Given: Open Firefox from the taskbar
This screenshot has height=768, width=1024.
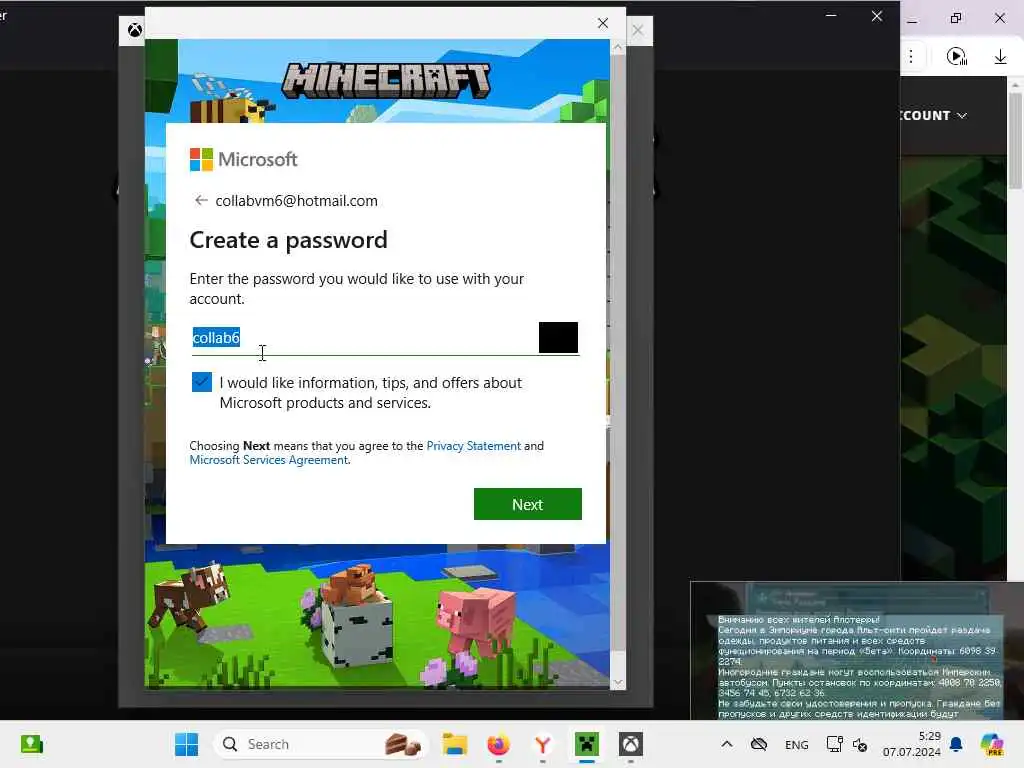Looking at the screenshot, I should point(498,744).
